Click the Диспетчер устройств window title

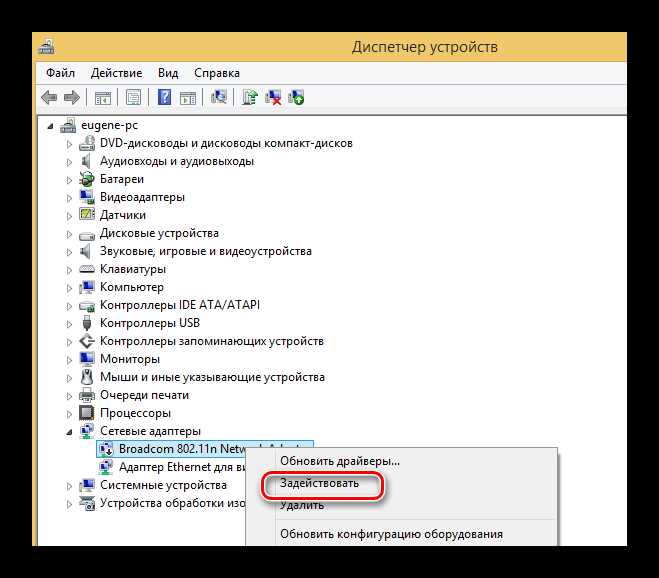pyautogui.click(x=424, y=47)
